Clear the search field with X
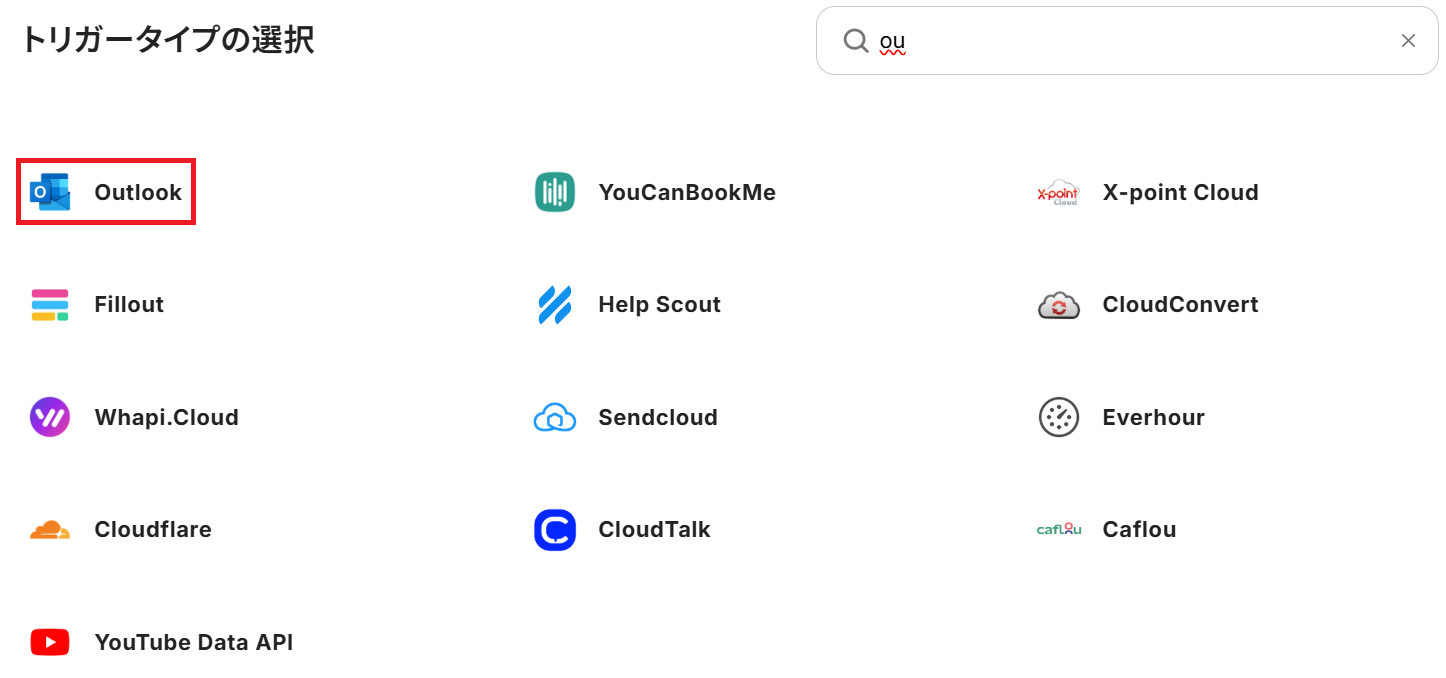Viewport: 1446px width, 678px height. click(x=1408, y=41)
